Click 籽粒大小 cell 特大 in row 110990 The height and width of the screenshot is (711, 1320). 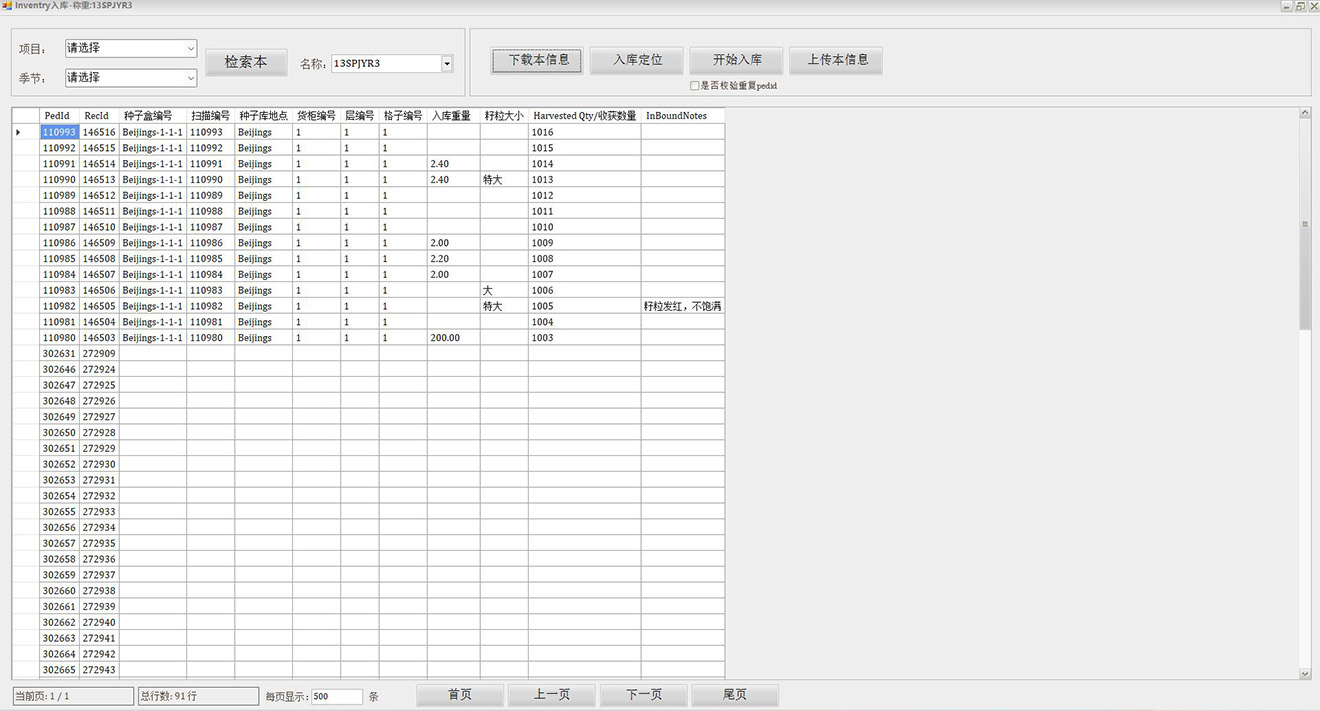pos(504,180)
